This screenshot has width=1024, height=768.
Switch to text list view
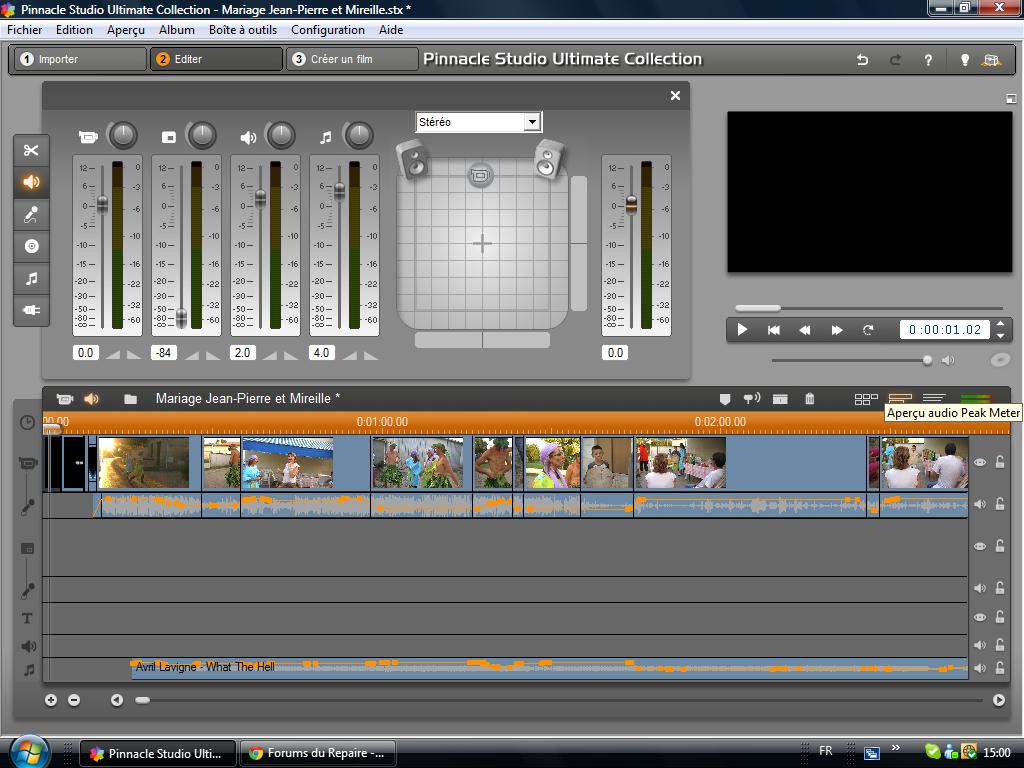point(934,398)
